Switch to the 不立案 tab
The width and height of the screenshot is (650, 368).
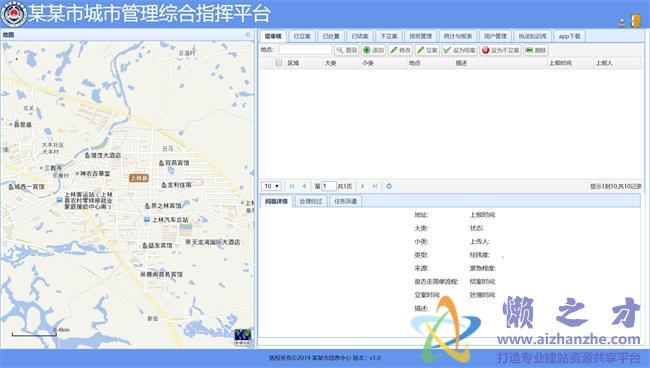click(x=389, y=36)
